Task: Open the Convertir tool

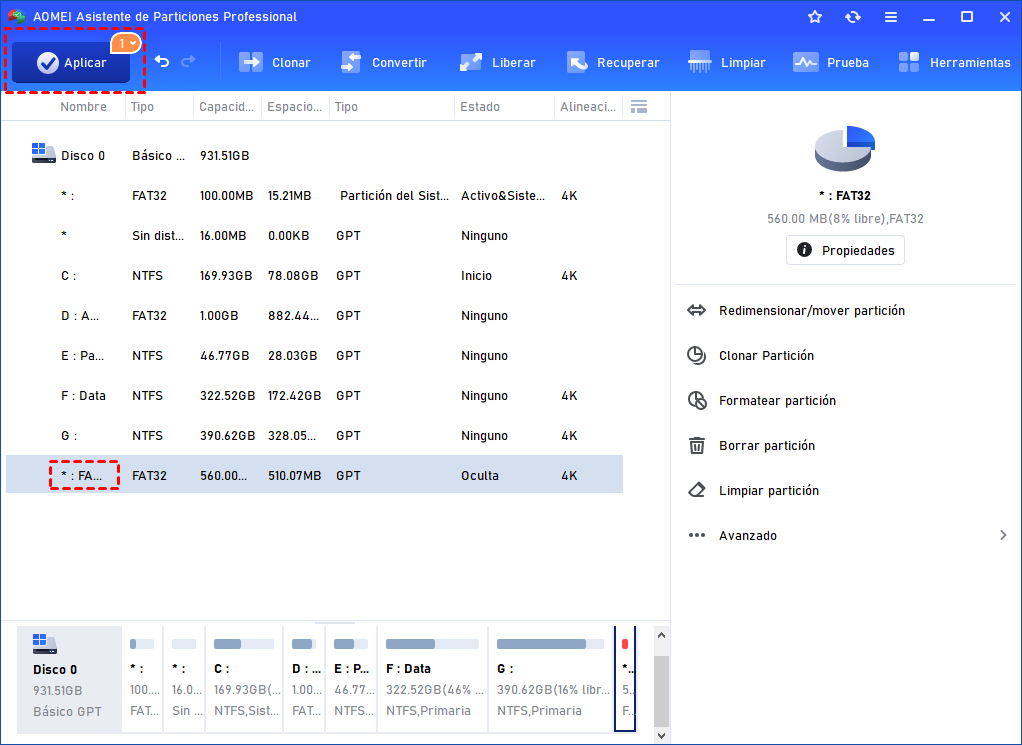Action: [383, 63]
